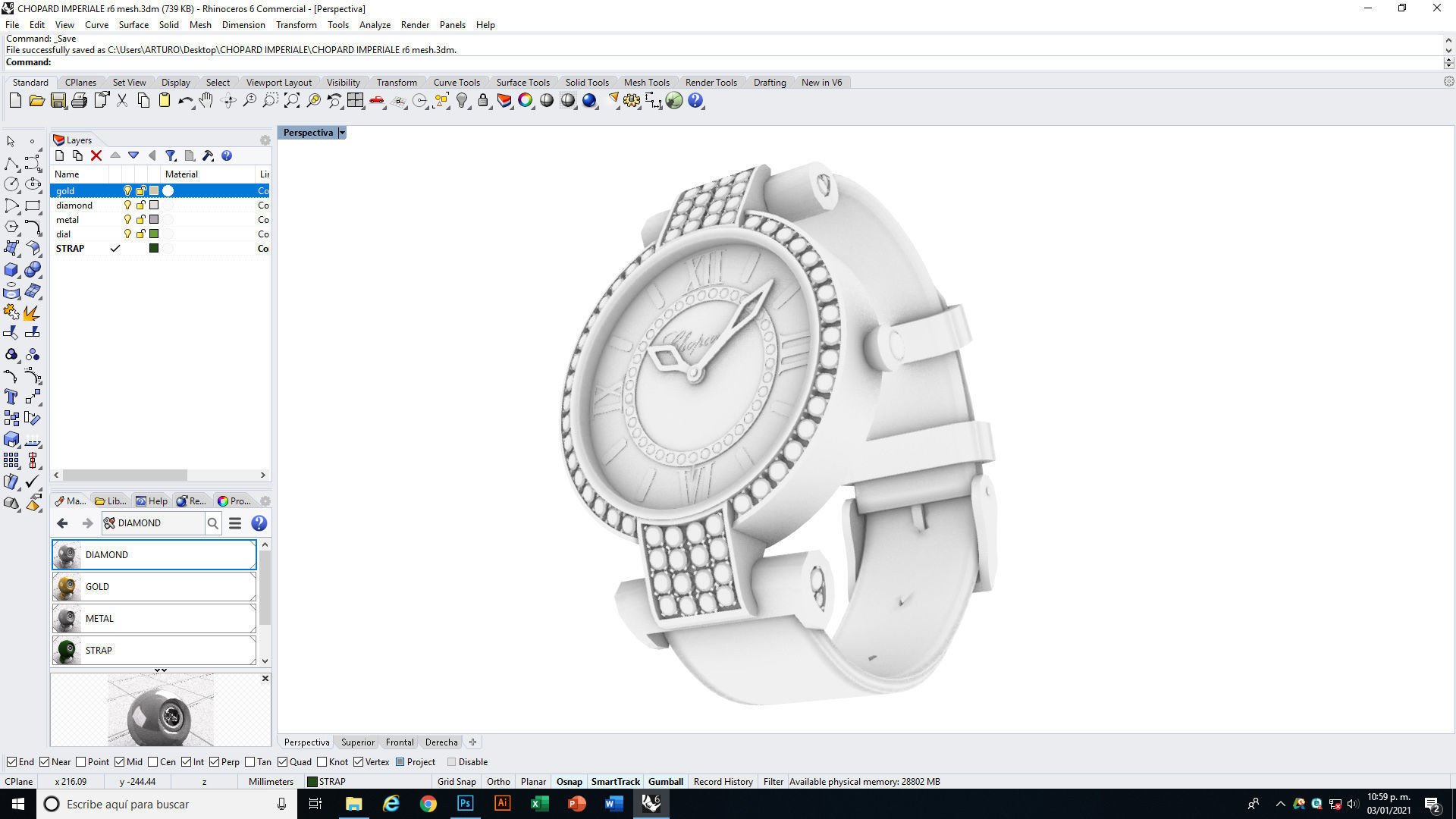Switch to the Mesh Tools toolbar tab

point(646,83)
